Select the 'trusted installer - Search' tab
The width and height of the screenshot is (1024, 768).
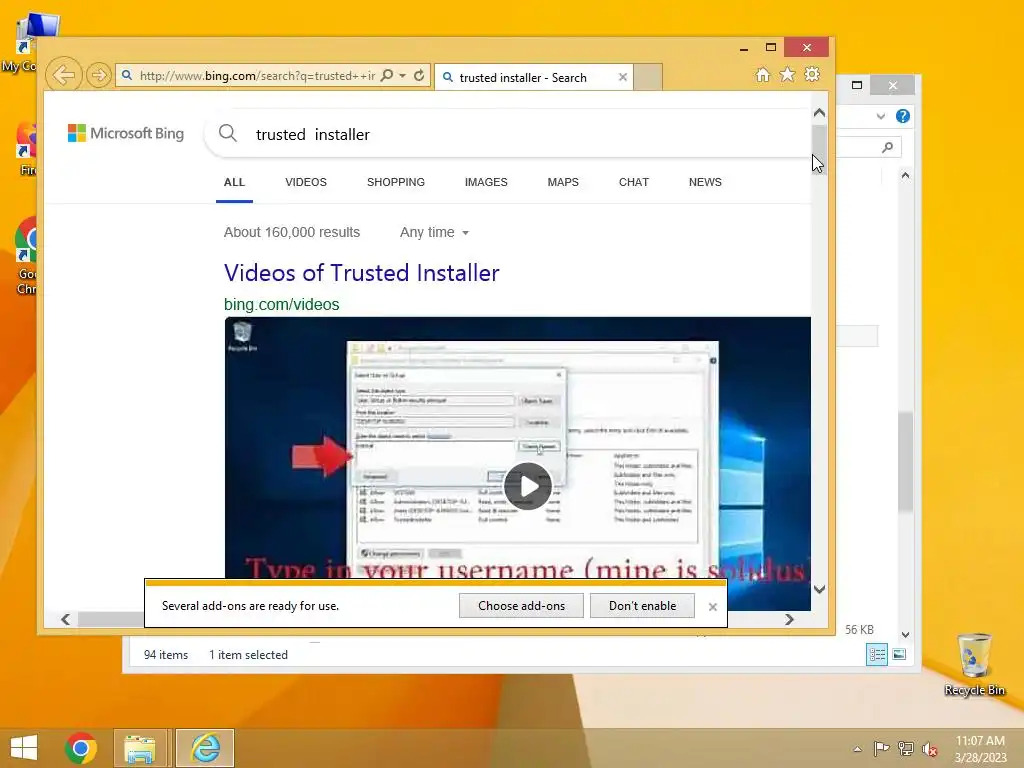point(532,78)
